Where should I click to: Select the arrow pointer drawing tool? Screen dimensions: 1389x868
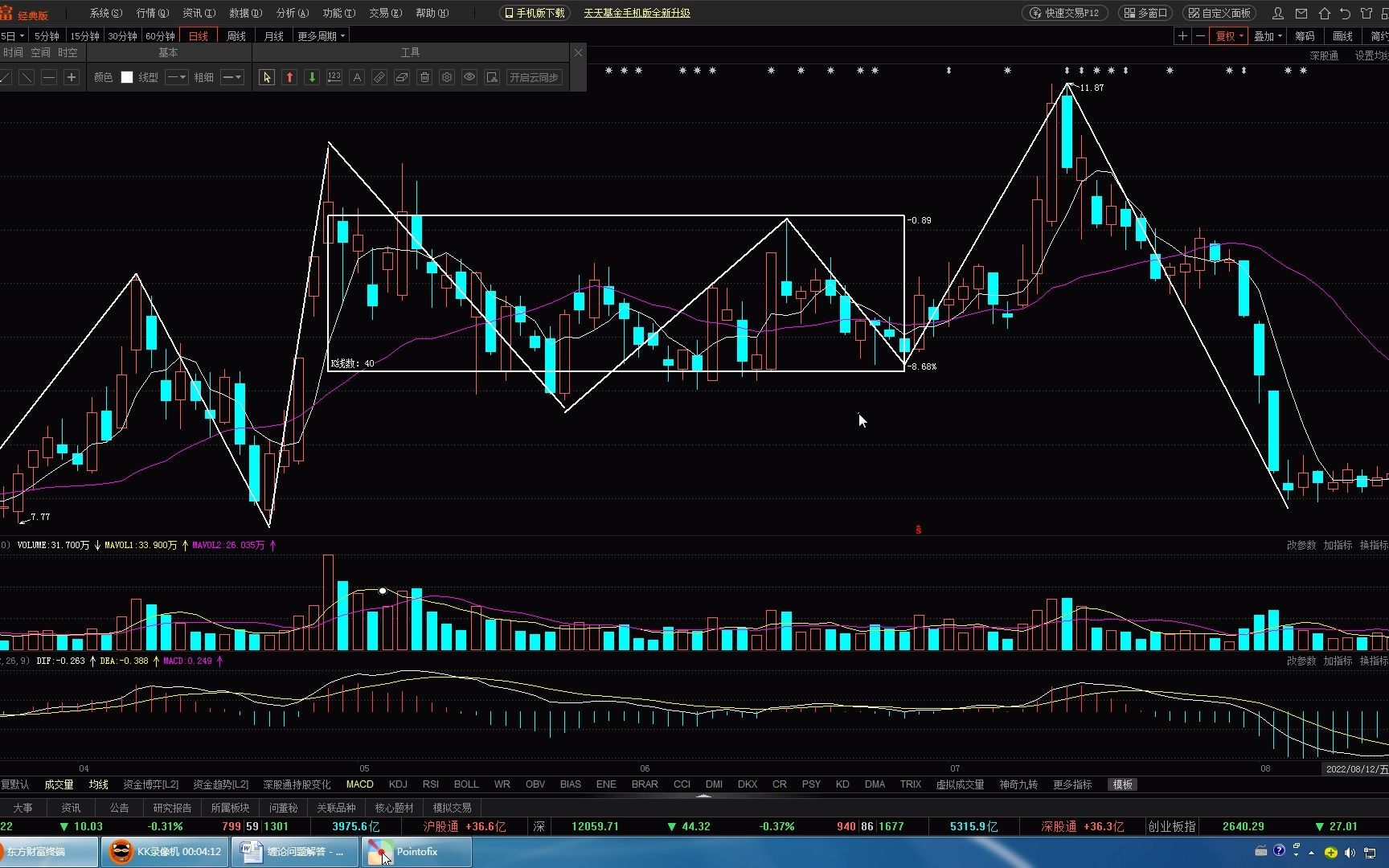pos(267,77)
